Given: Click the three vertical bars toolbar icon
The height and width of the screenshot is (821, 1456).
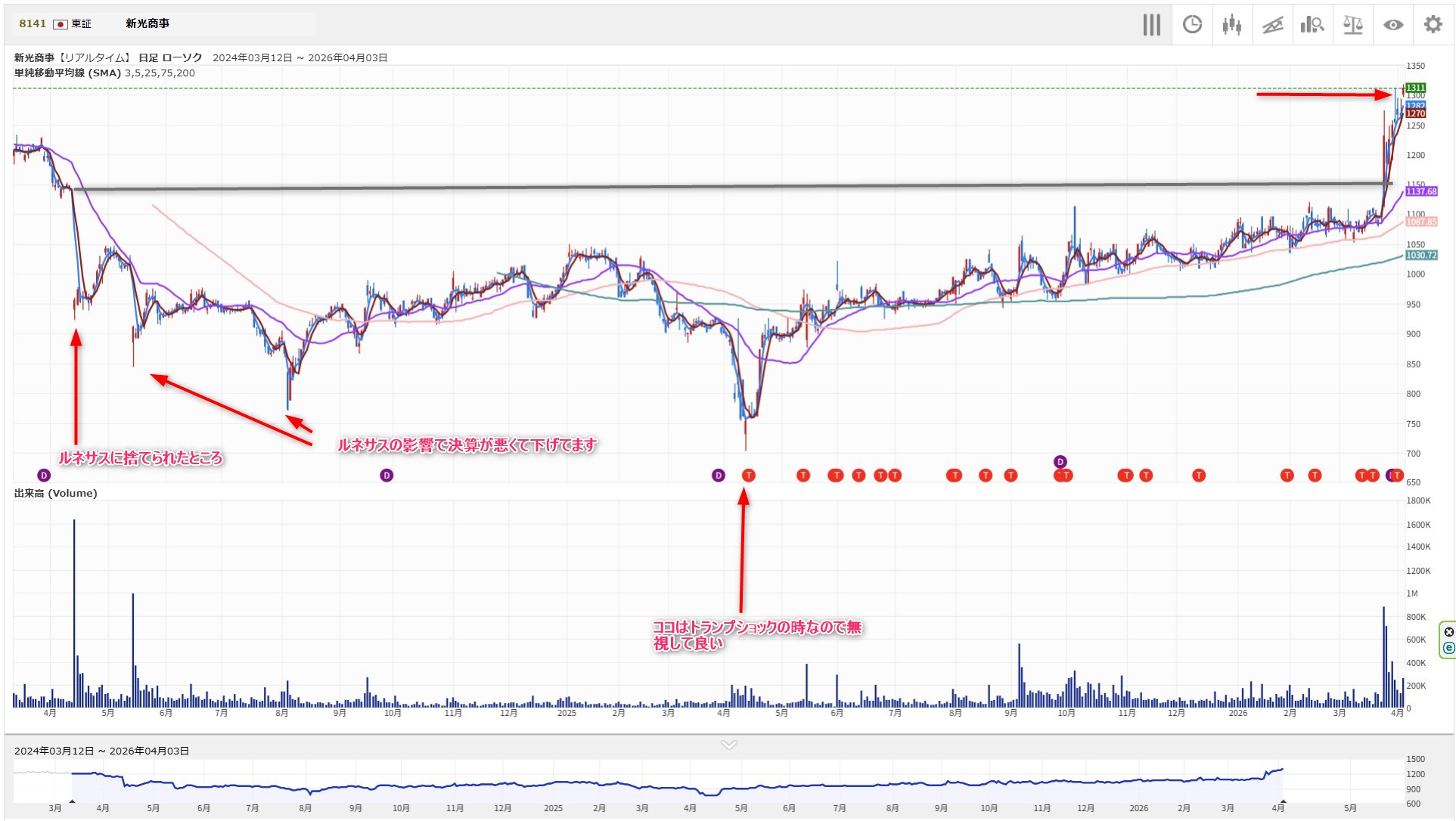Looking at the screenshot, I should [x=1151, y=25].
